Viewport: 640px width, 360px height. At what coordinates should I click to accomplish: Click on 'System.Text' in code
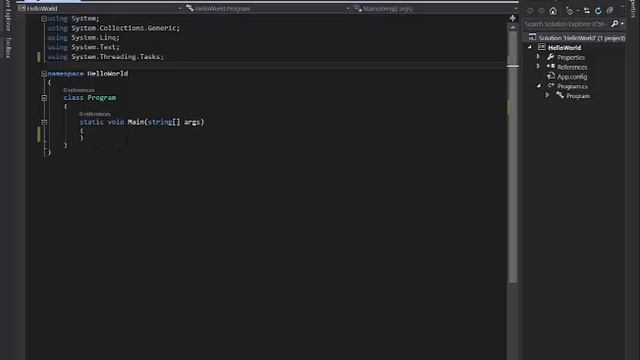coord(94,47)
